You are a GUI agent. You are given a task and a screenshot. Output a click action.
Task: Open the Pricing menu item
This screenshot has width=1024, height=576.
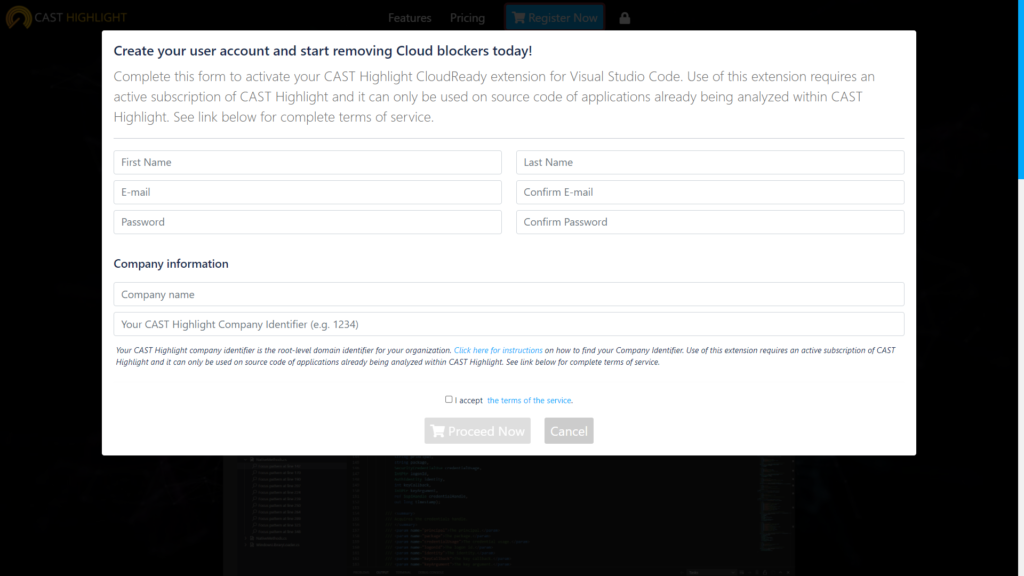click(x=466, y=17)
